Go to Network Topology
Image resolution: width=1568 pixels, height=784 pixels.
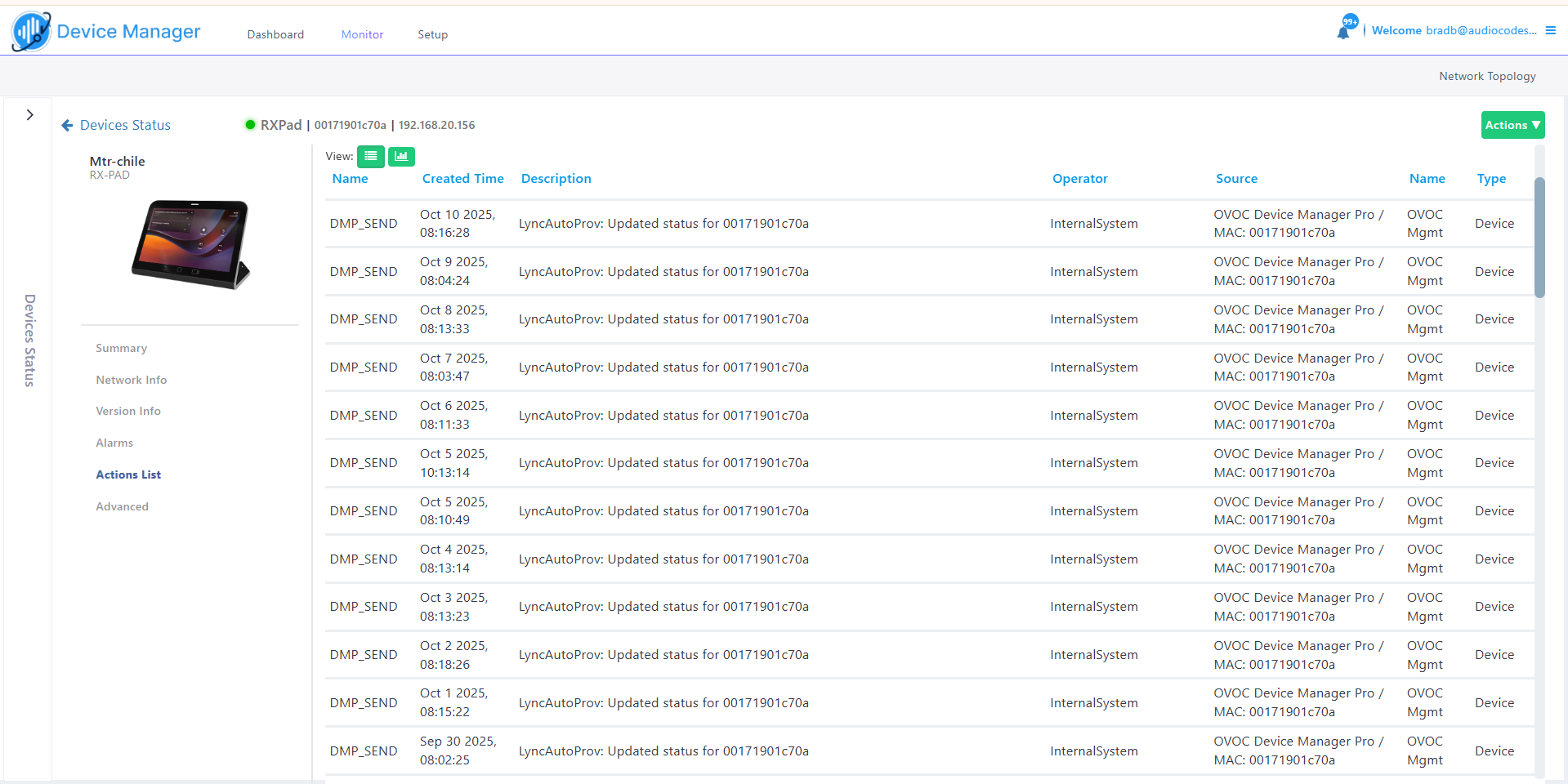click(1486, 76)
